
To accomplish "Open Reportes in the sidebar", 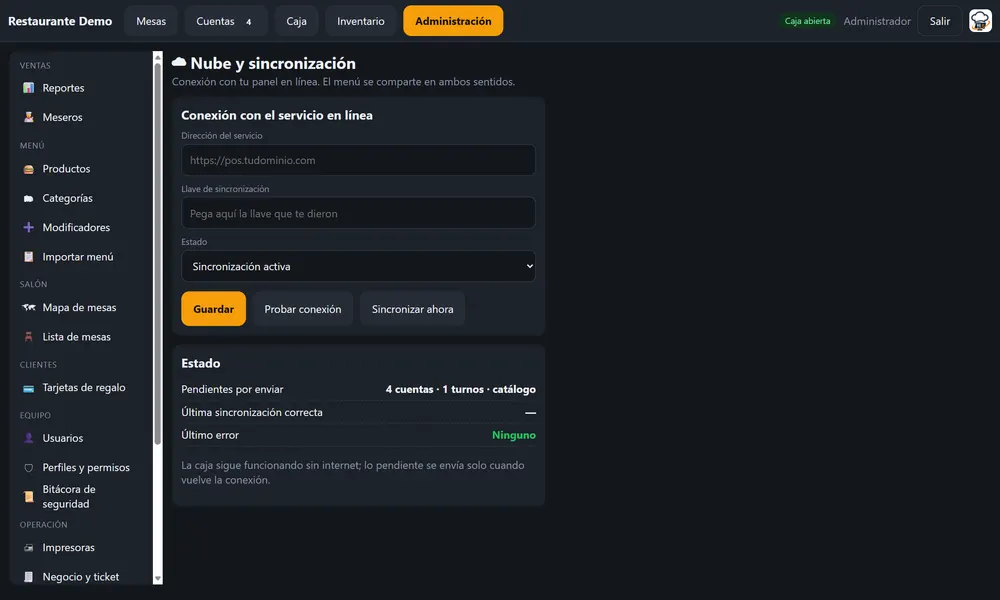I will (x=80, y=88).
